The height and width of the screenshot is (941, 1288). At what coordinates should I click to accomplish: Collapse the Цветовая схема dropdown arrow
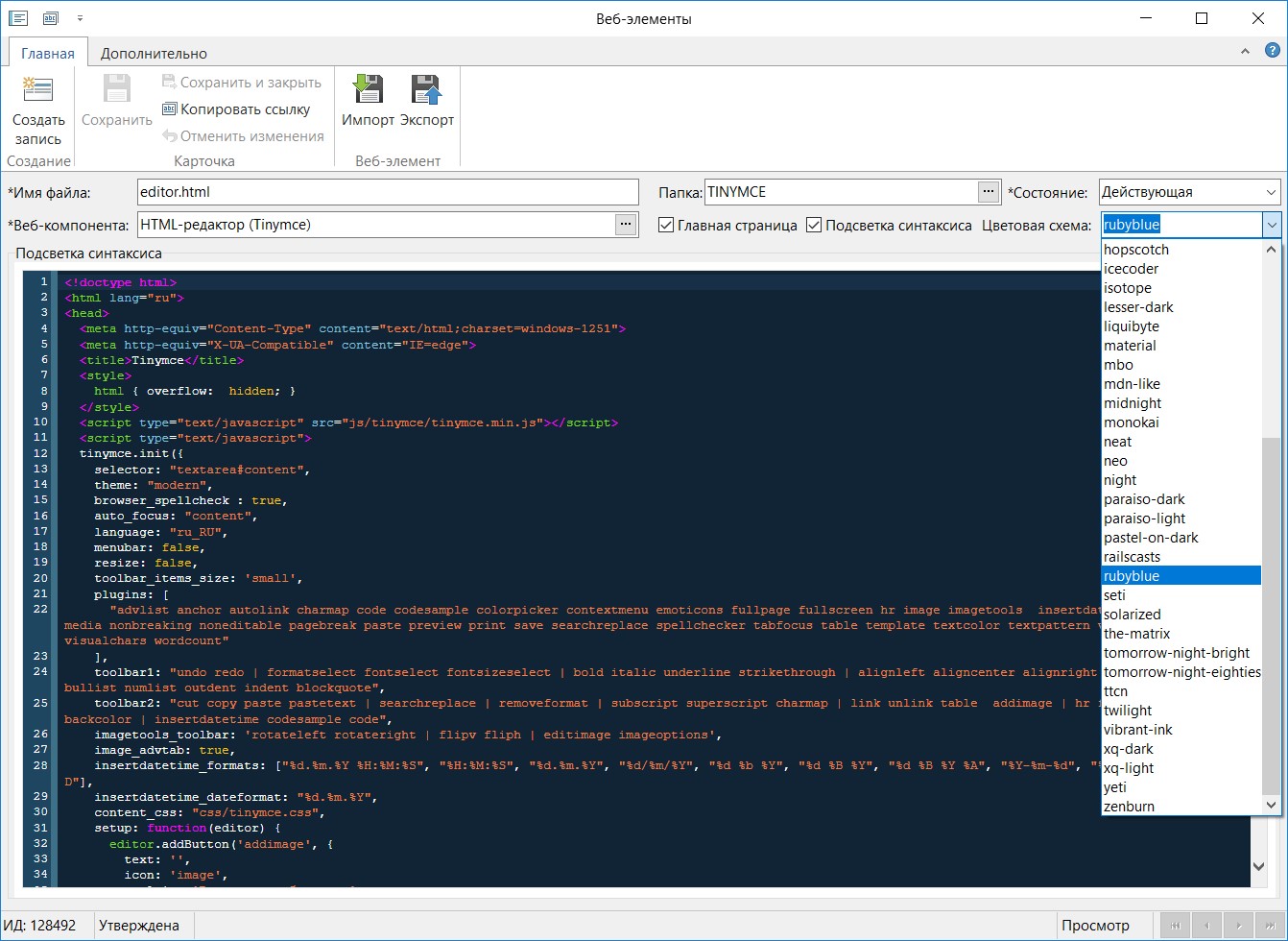[x=1272, y=225]
